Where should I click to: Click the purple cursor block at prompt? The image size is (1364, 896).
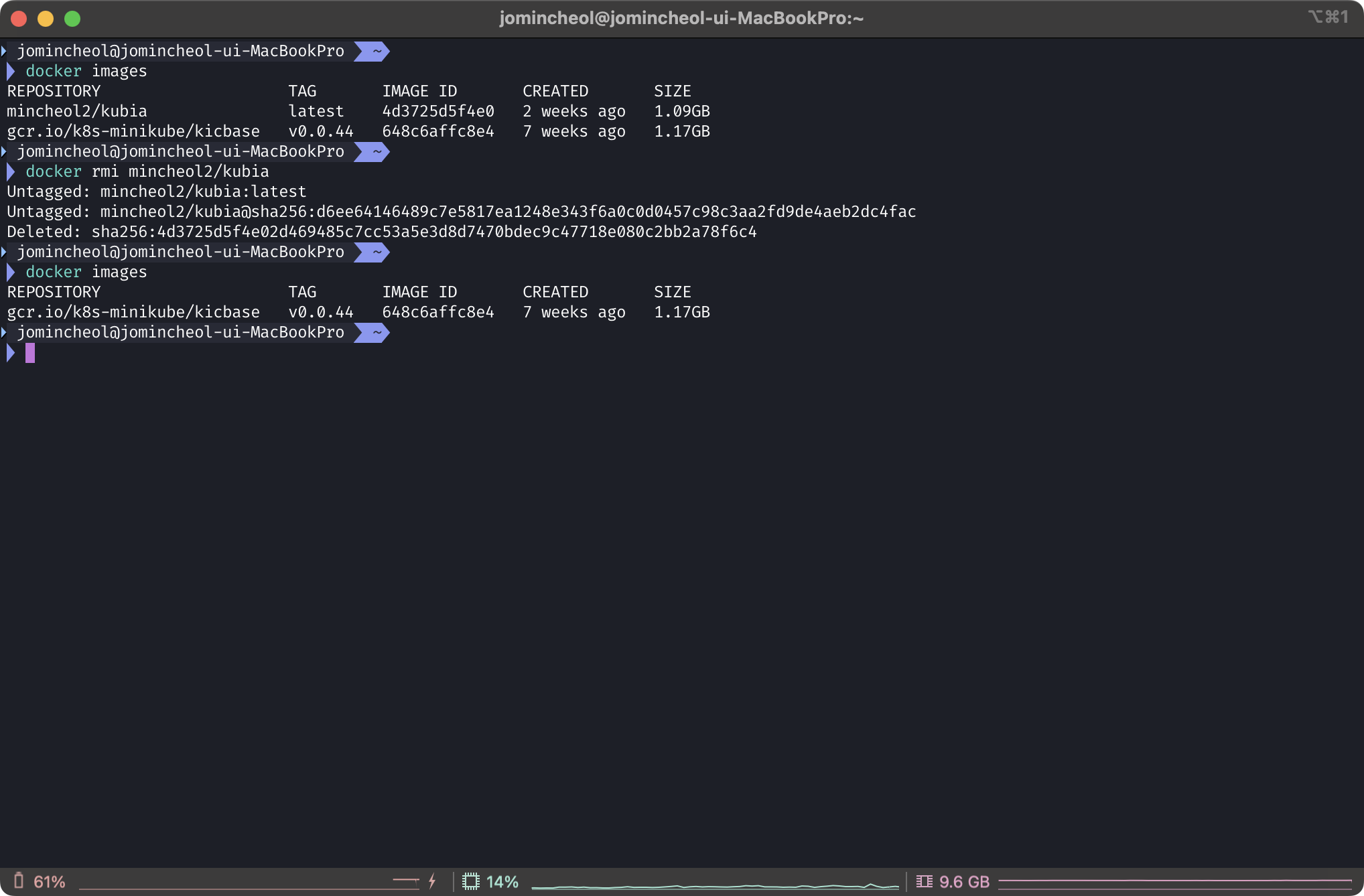pyautogui.click(x=30, y=353)
